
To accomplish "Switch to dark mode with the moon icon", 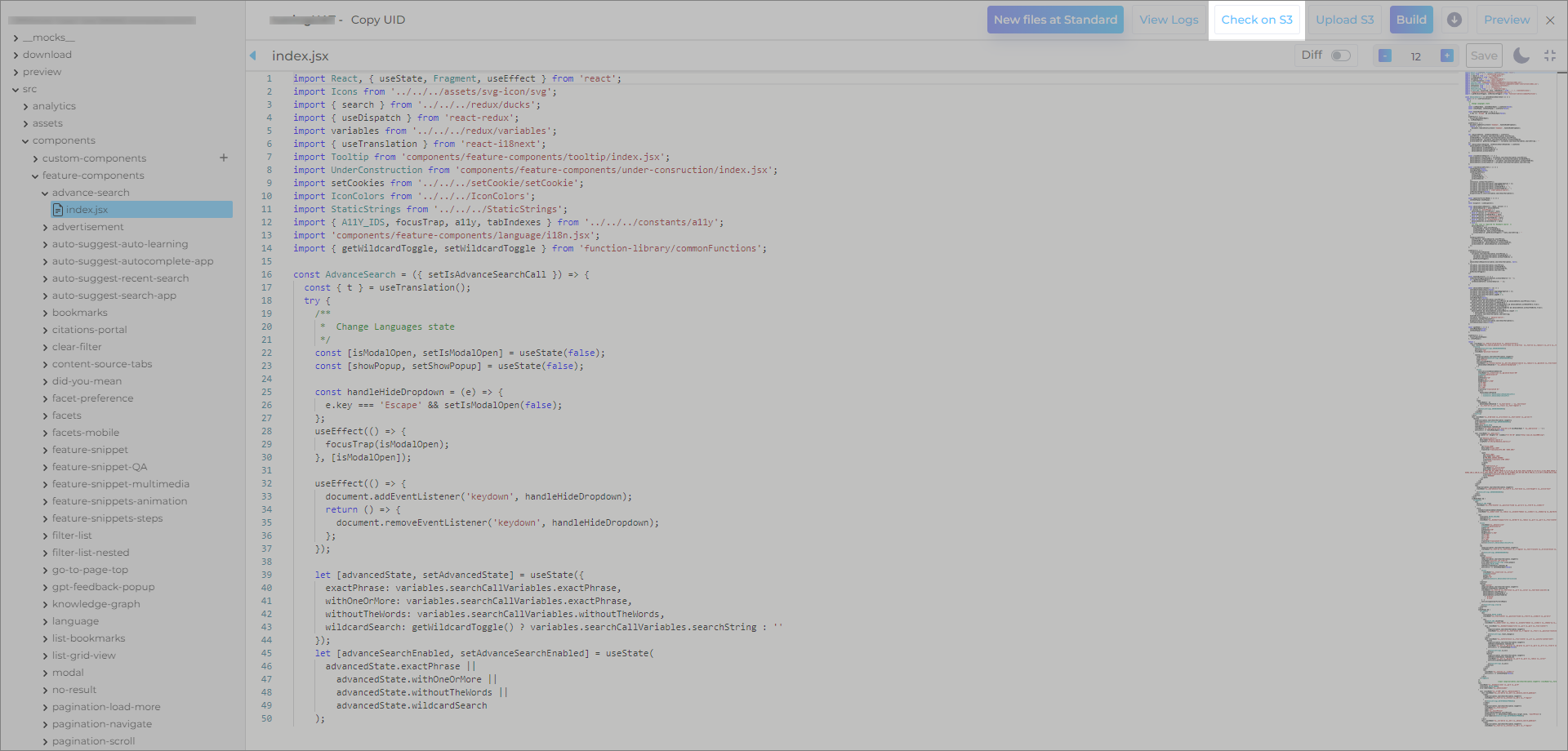I will coord(1521,56).
